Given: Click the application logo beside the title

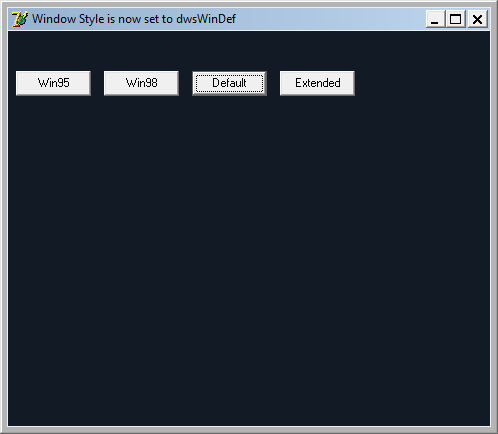Looking at the screenshot, I should pyautogui.click(x=20, y=19).
